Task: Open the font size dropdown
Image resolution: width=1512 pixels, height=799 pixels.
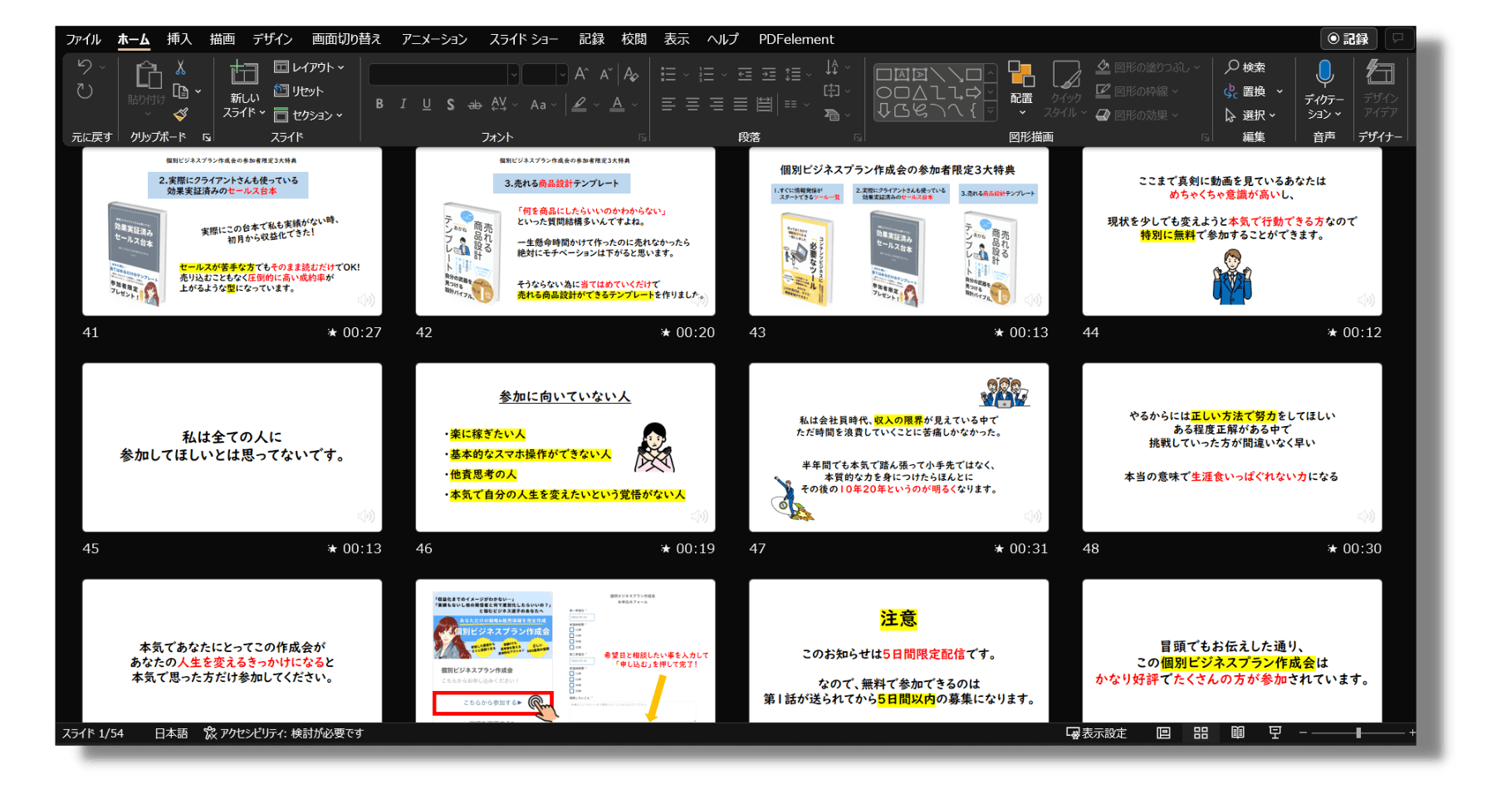Action: click(563, 75)
